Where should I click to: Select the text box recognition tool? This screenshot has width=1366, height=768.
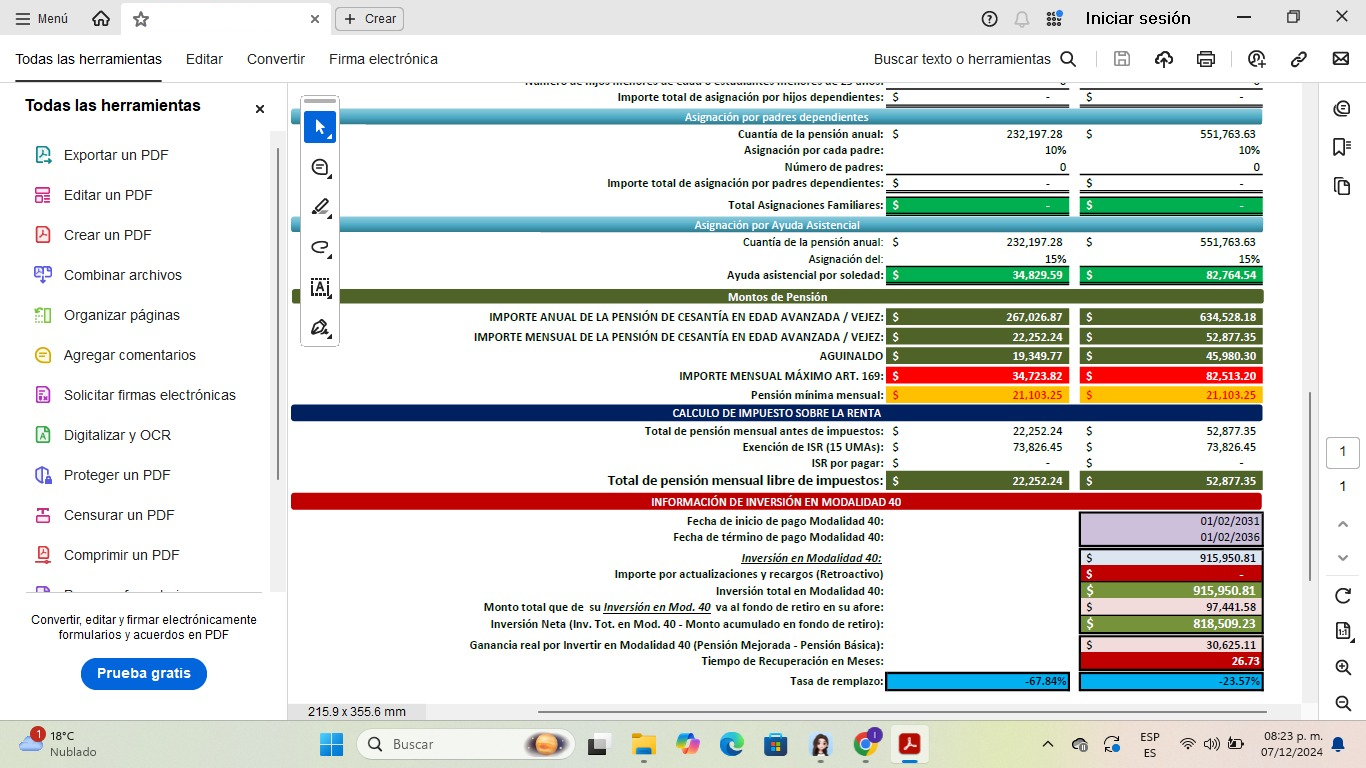[320, 288]
